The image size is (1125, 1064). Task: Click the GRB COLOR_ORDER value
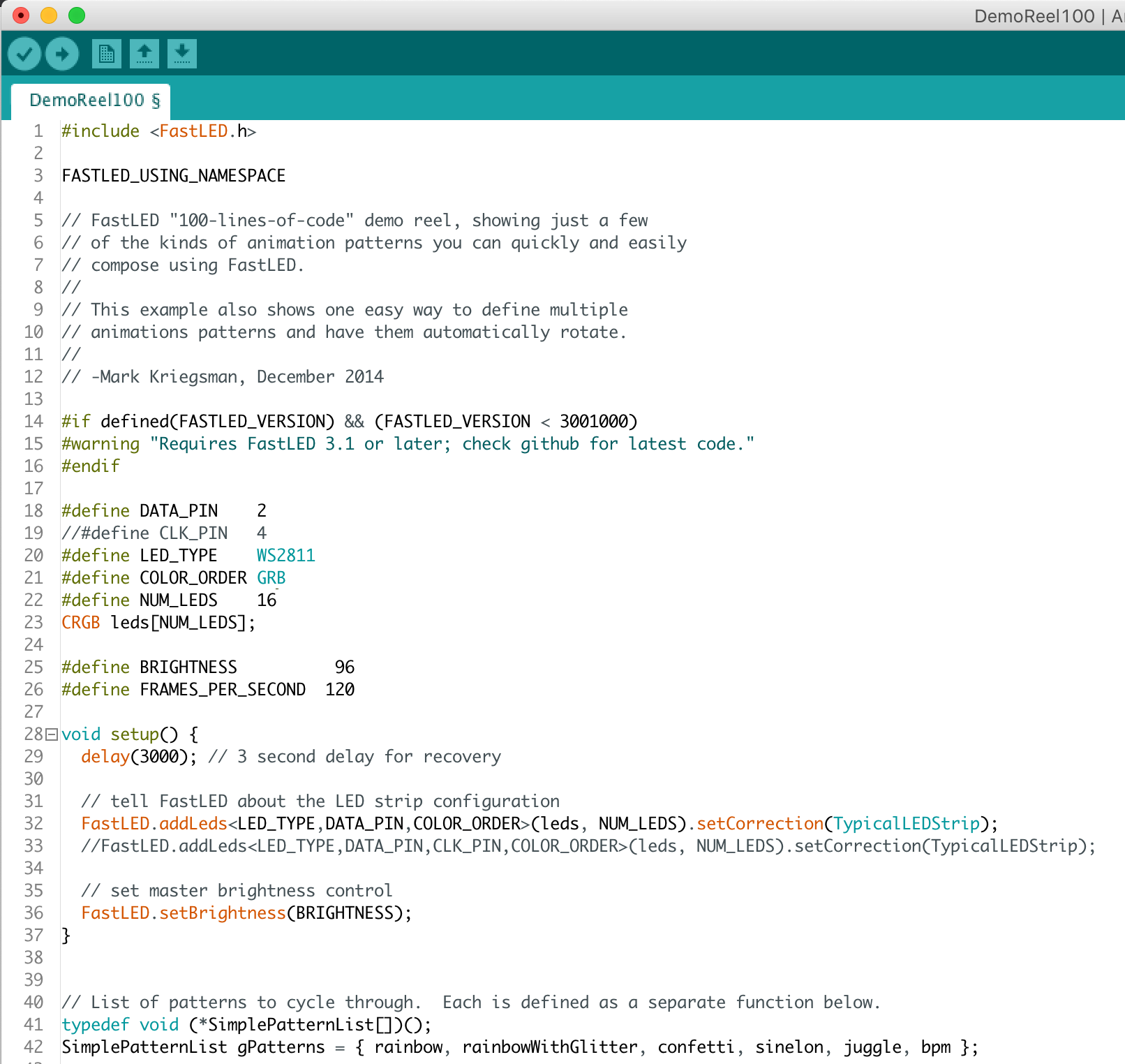pos(271,578)
